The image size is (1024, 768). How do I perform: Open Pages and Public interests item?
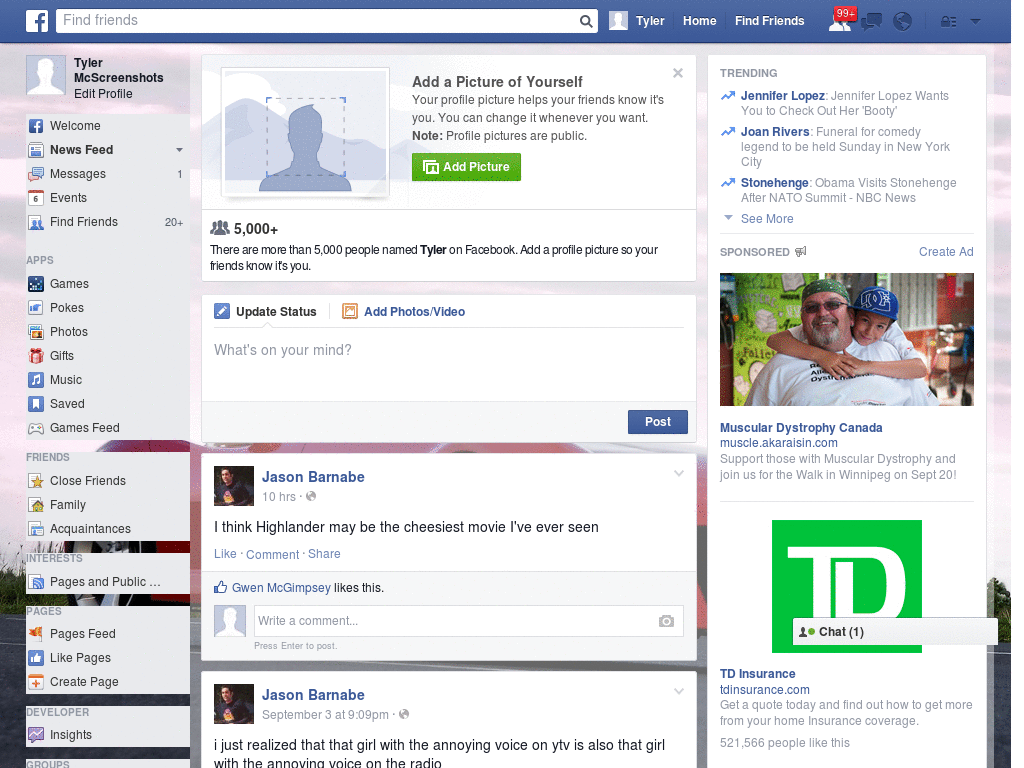108,582
